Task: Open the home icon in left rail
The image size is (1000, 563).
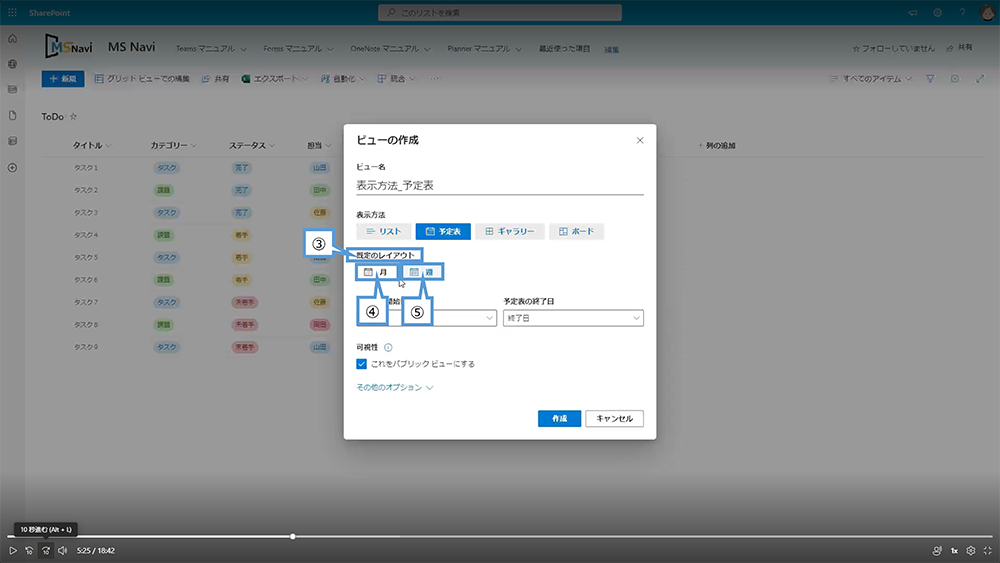Action: click(x=12, y=38)
